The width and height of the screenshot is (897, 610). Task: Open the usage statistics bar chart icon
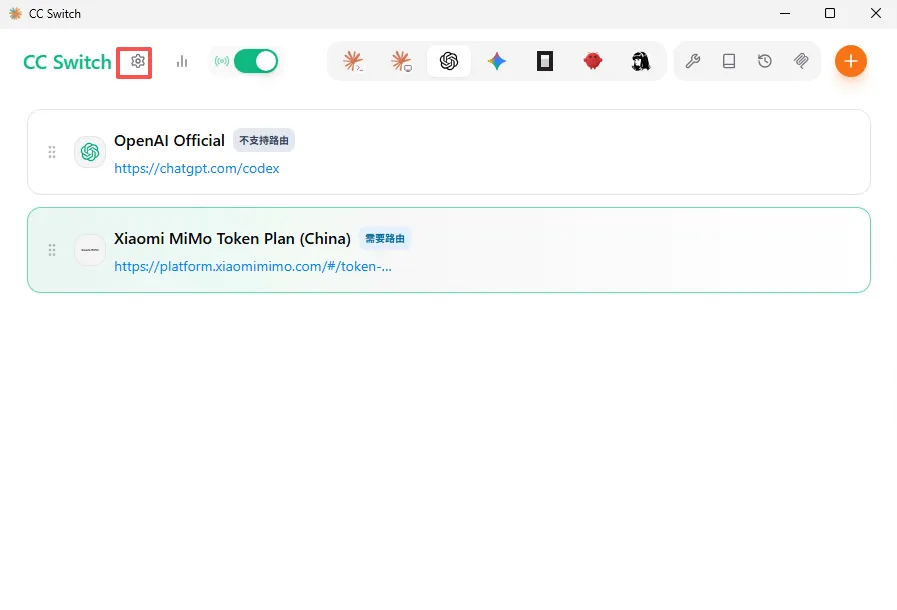(x=182, y=61)
